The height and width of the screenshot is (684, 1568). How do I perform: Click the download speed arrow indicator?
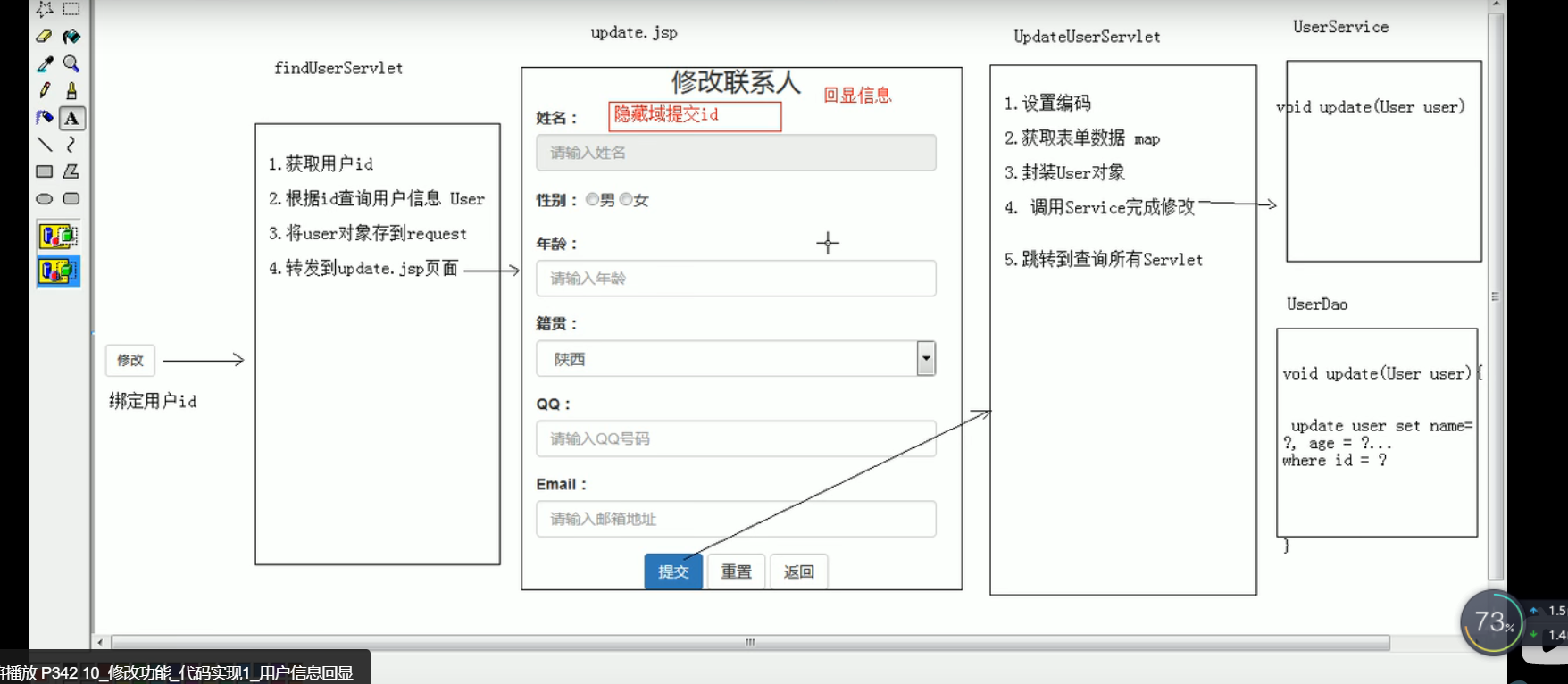(x=1534, y=635)
